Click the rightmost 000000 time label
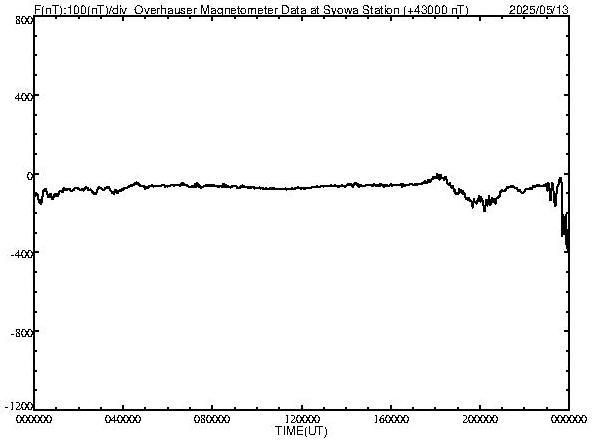The height and width of the screenshot is (440, 592). (569, 419)
